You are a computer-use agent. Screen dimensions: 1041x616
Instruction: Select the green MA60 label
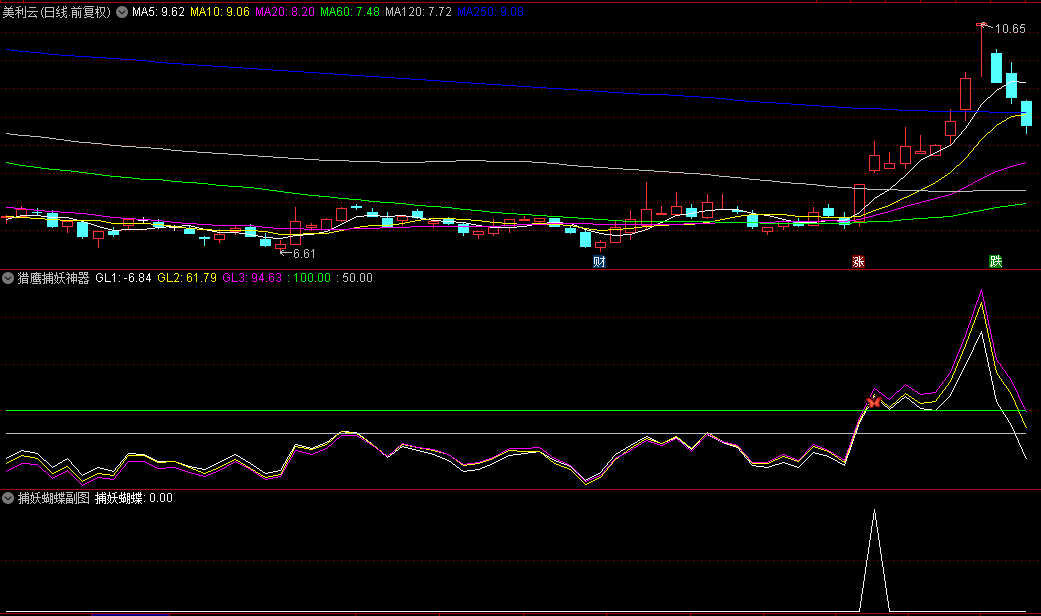[350, 13]
